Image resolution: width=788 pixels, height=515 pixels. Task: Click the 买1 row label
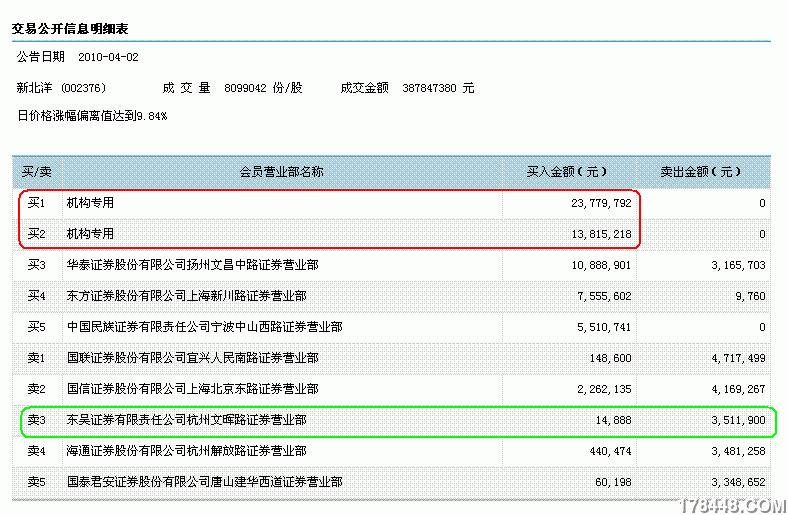36,203
